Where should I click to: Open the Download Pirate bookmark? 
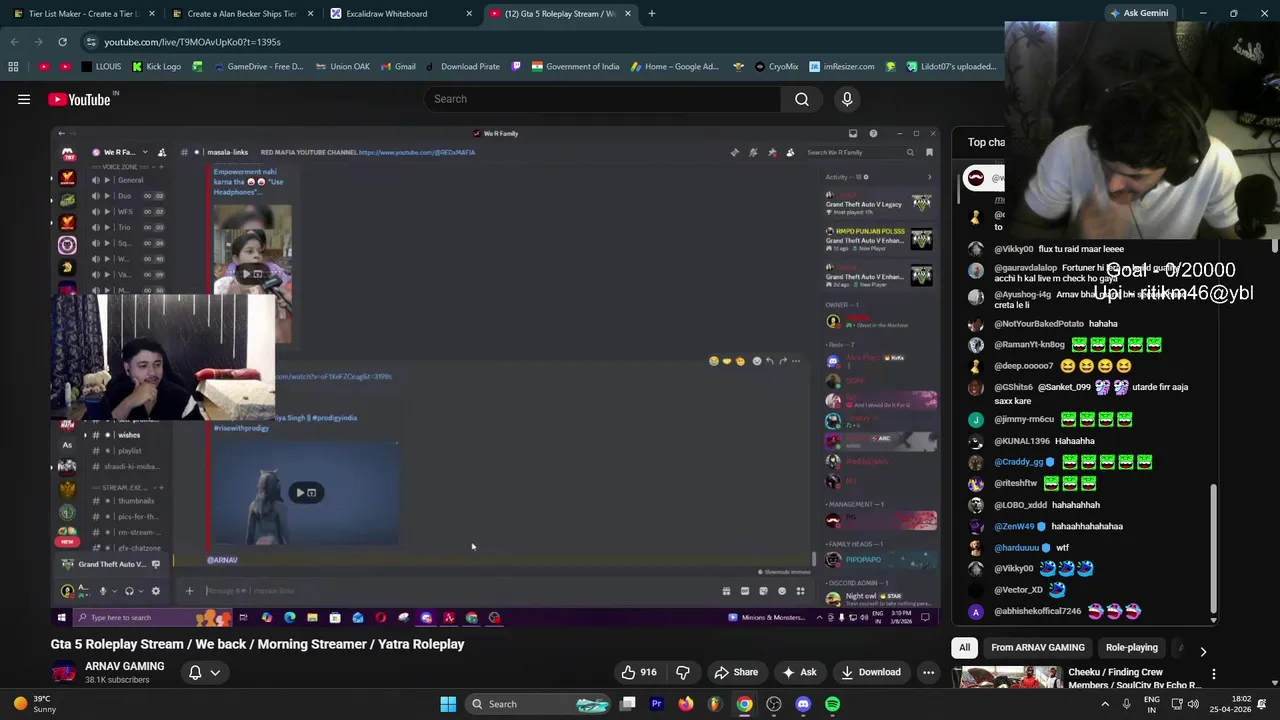(x=462, y=67)
